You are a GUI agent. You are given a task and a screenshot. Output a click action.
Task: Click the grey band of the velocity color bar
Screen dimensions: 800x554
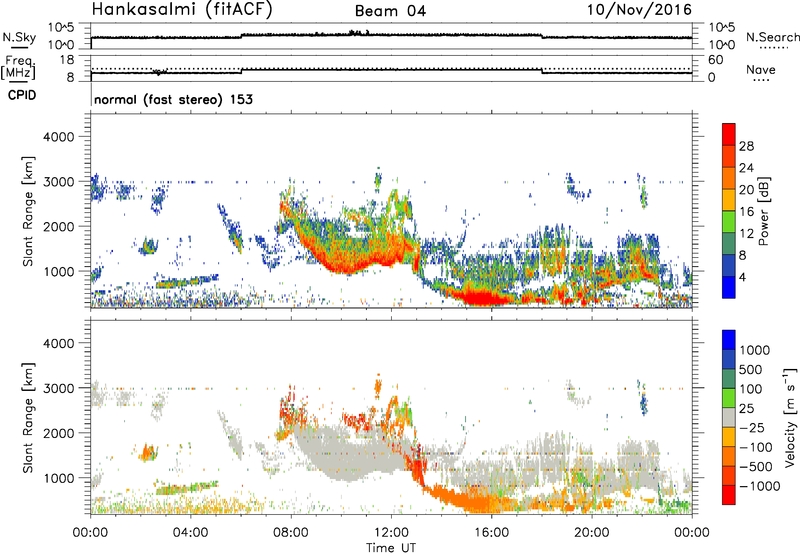[x=729, y=418]
